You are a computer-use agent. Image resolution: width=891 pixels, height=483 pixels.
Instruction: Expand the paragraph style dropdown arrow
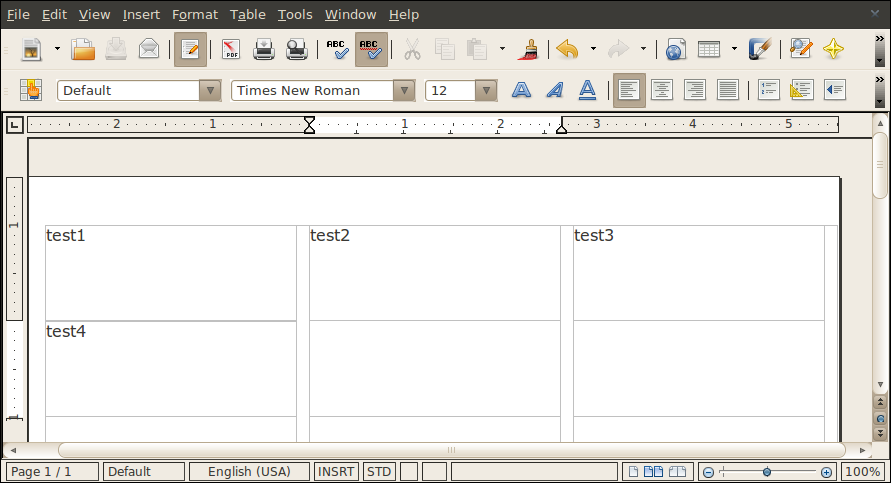[x=210, y=90]
